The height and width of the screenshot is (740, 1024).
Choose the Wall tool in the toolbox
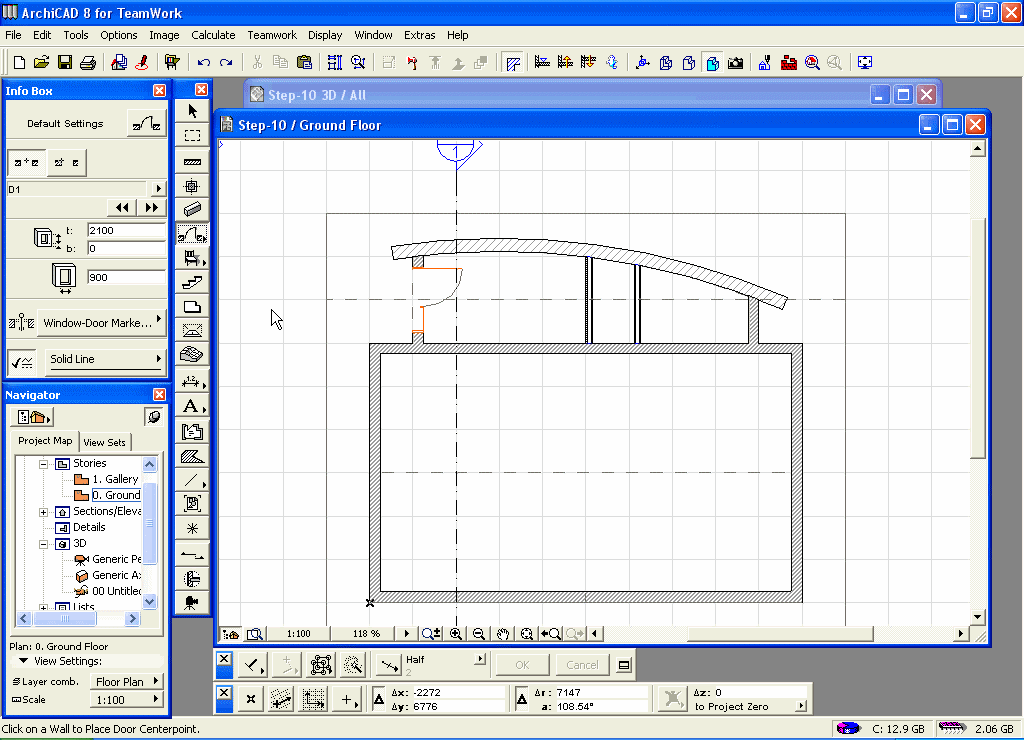tap(192, 160)
